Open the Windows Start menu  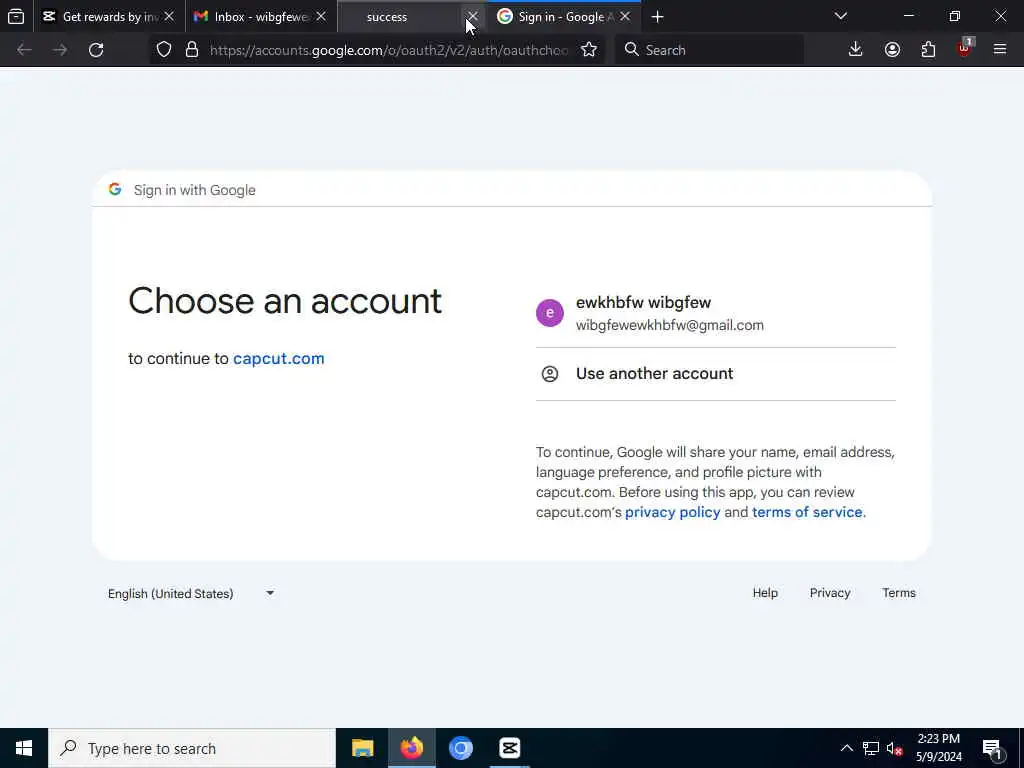click(24, 748)
